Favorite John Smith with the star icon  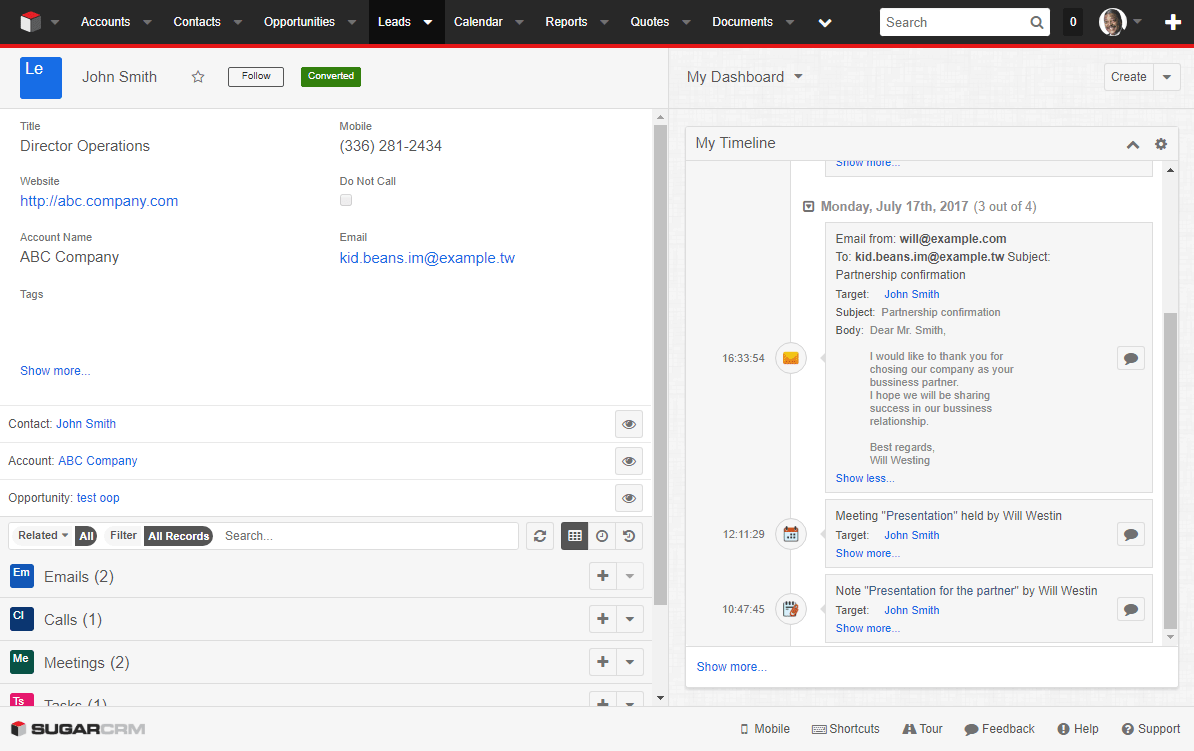(198, 77)
